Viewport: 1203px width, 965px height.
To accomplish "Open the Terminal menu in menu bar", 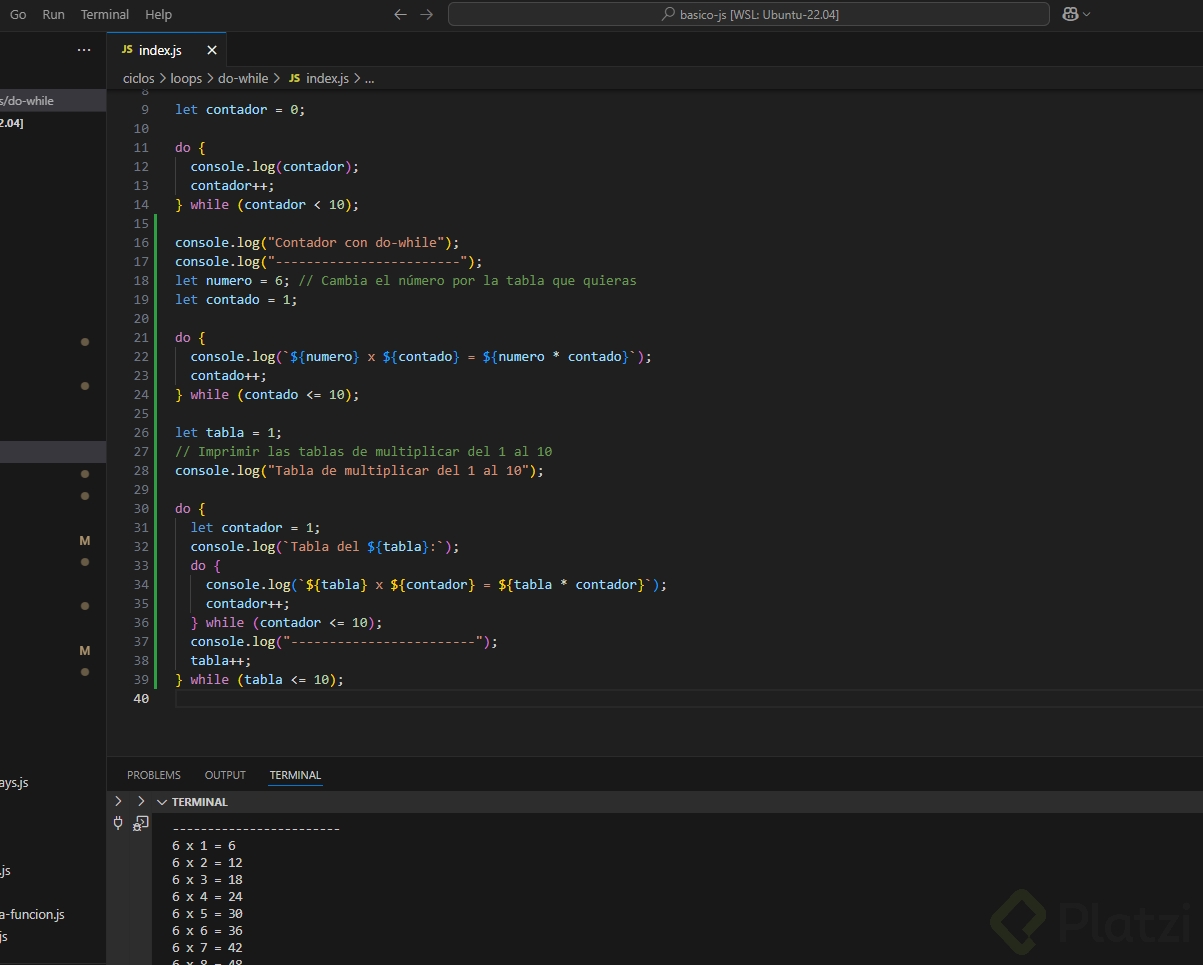I will (105, 14).
